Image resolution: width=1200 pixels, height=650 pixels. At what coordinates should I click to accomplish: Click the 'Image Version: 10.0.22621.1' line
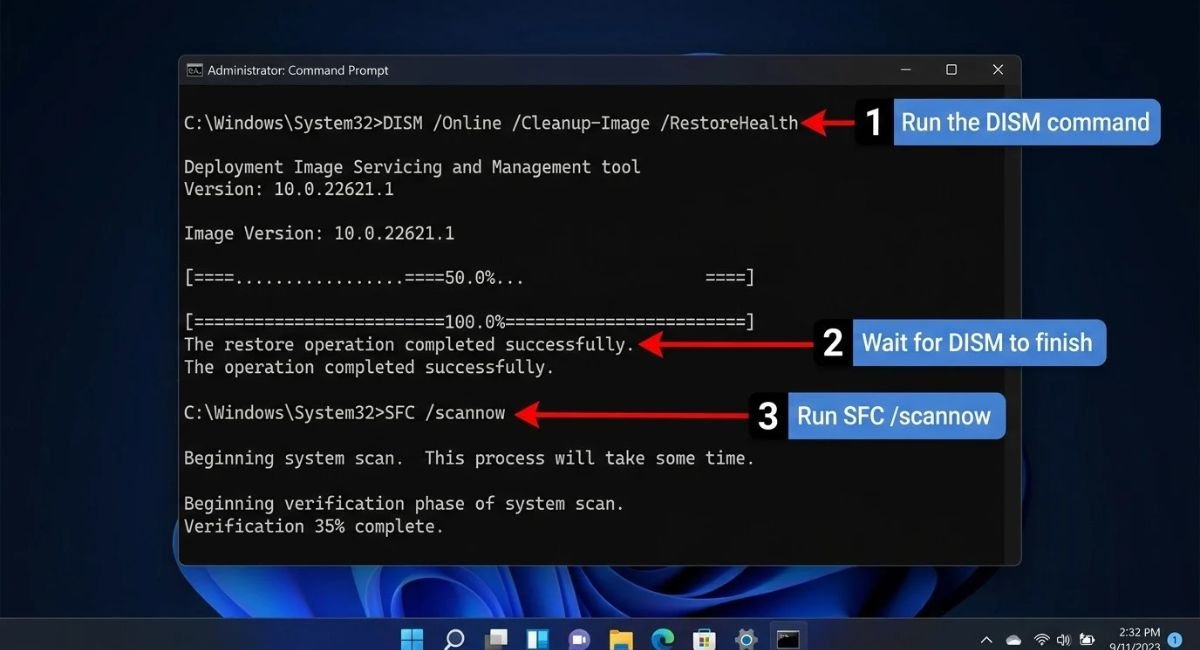(319, 233)
